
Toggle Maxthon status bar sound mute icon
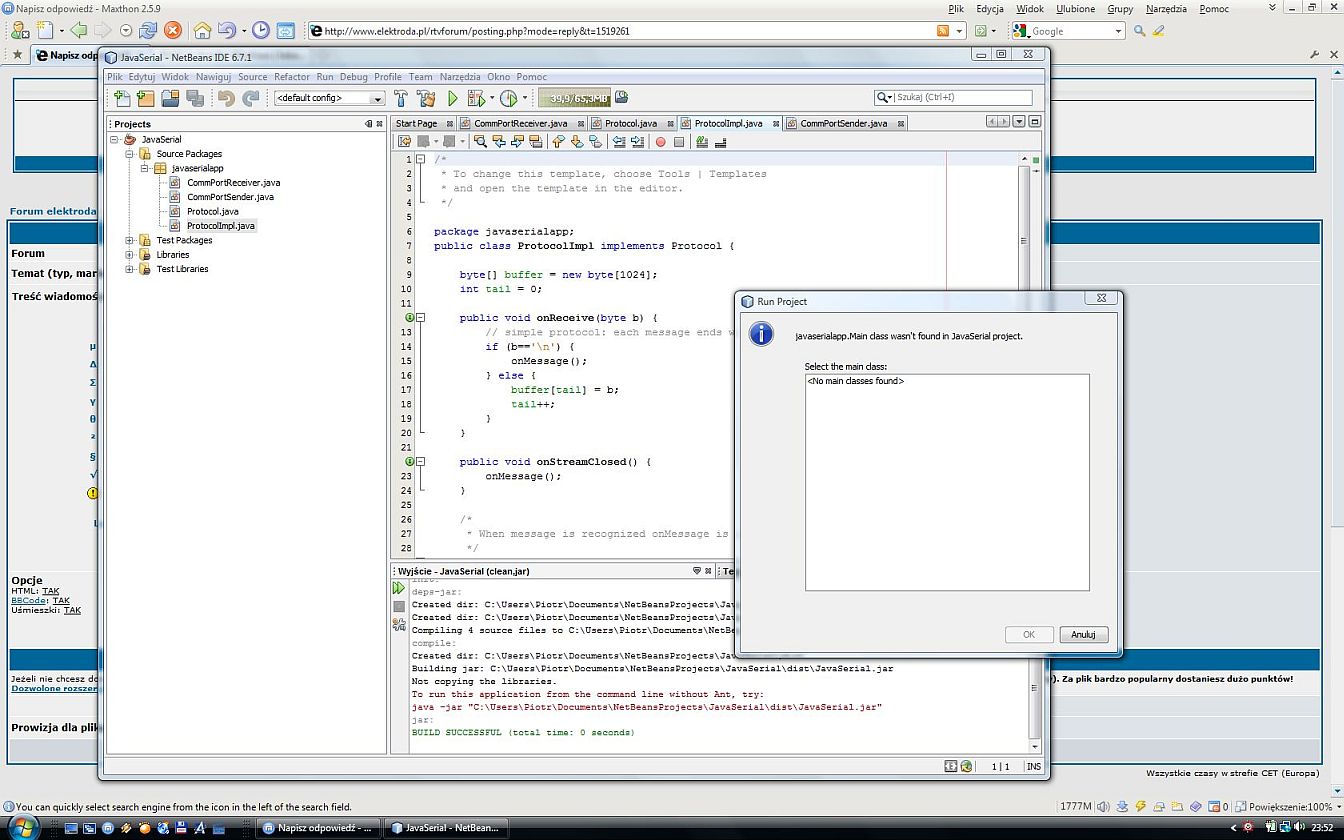pyautogui.click(x=1103, y=806)
